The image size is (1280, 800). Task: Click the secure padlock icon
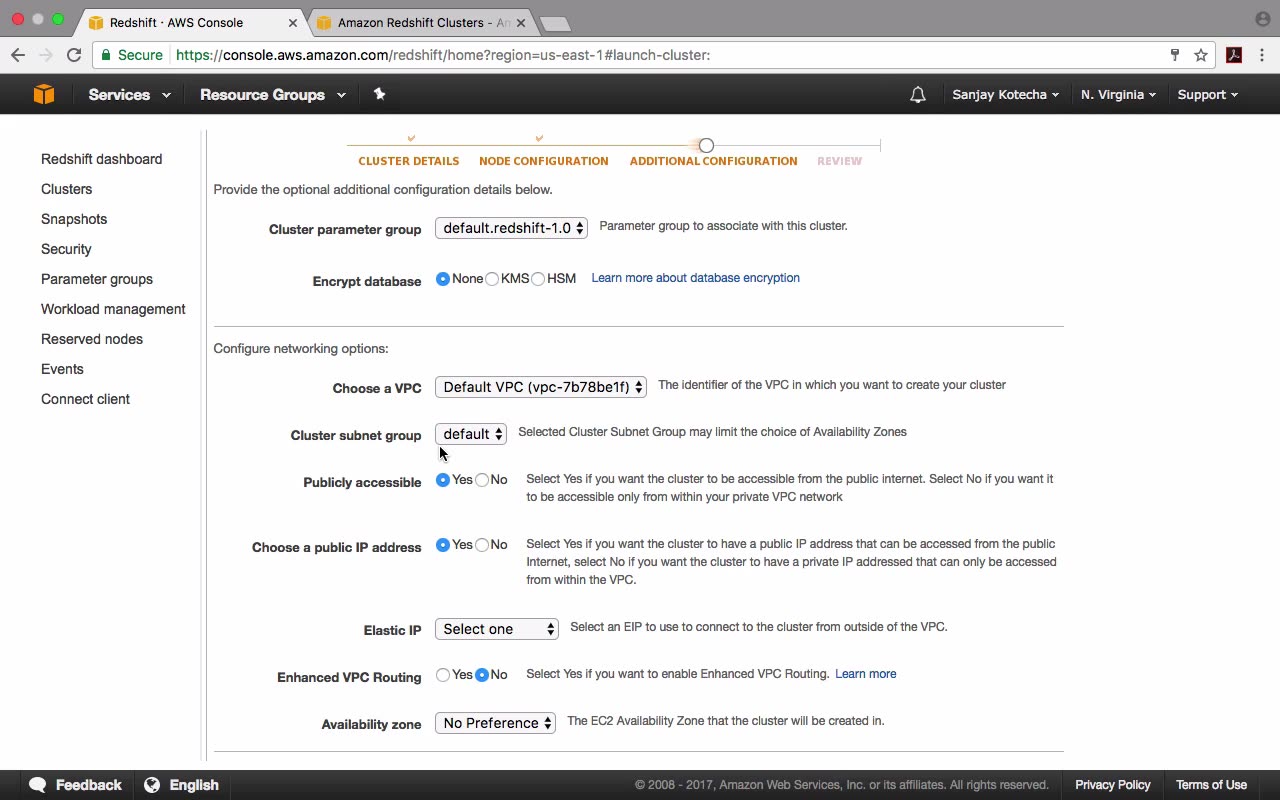105,55
